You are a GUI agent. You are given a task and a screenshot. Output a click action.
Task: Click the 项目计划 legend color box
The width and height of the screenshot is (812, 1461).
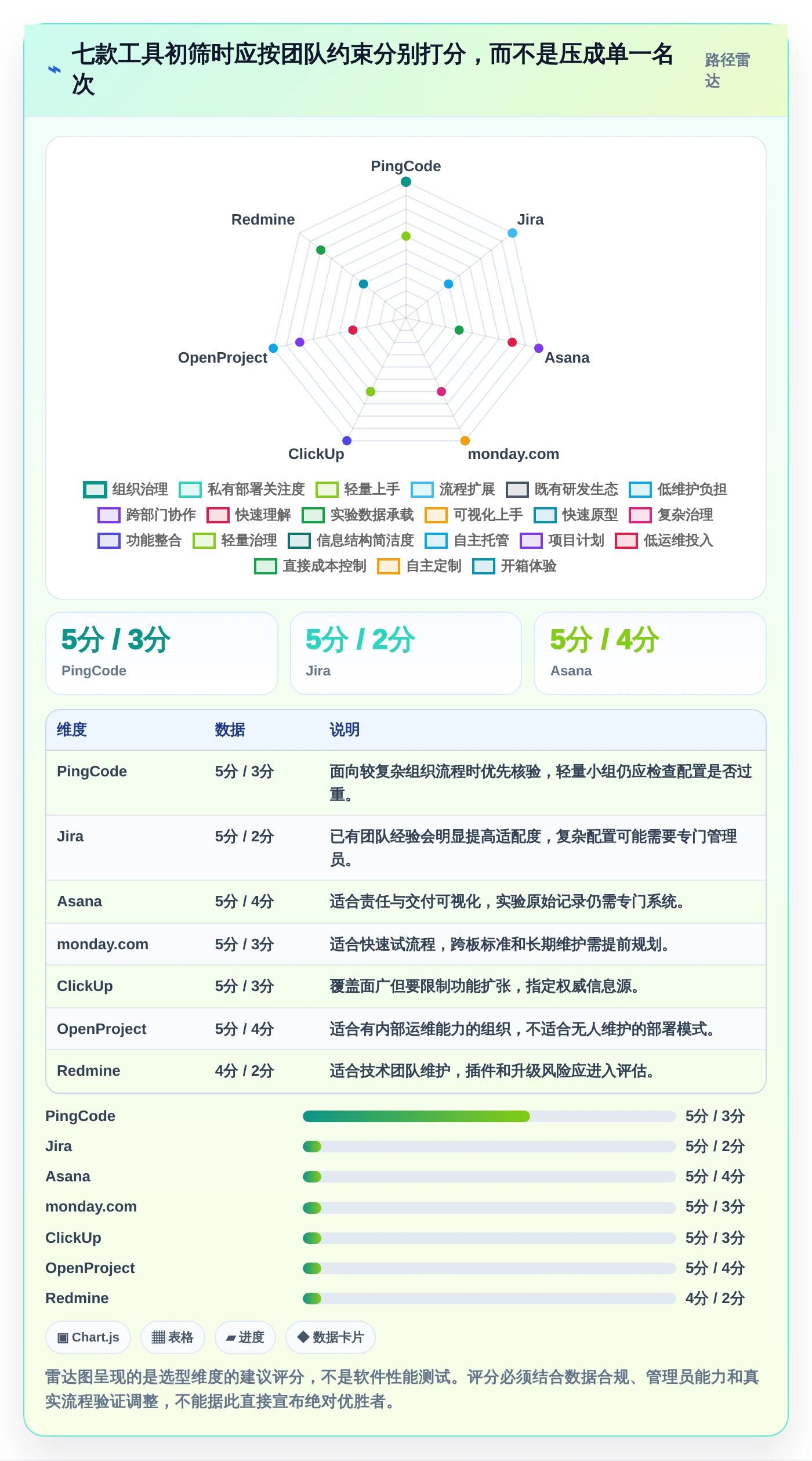[531, 541]
